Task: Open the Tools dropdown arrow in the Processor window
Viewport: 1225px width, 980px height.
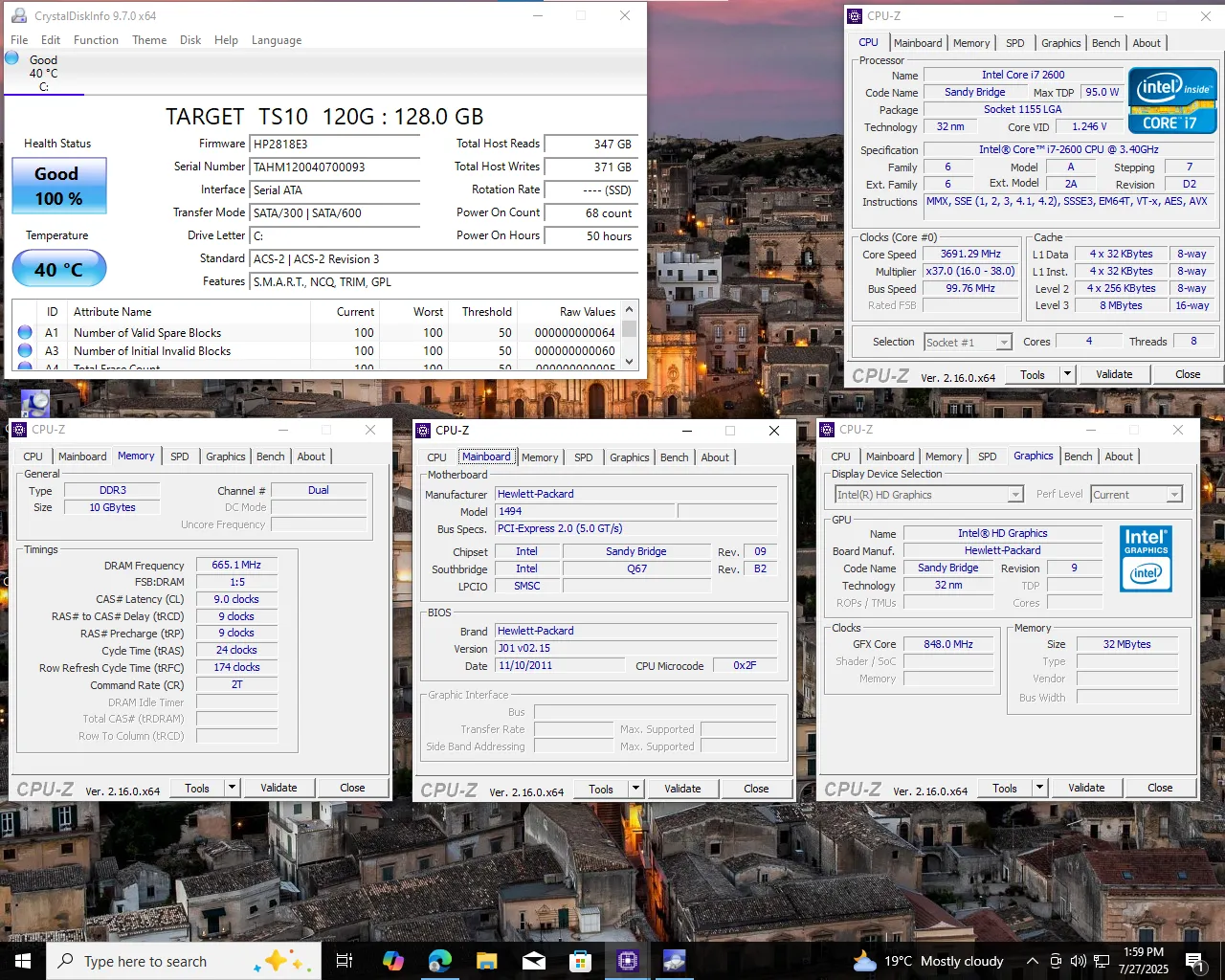Action: point(1067,374)
